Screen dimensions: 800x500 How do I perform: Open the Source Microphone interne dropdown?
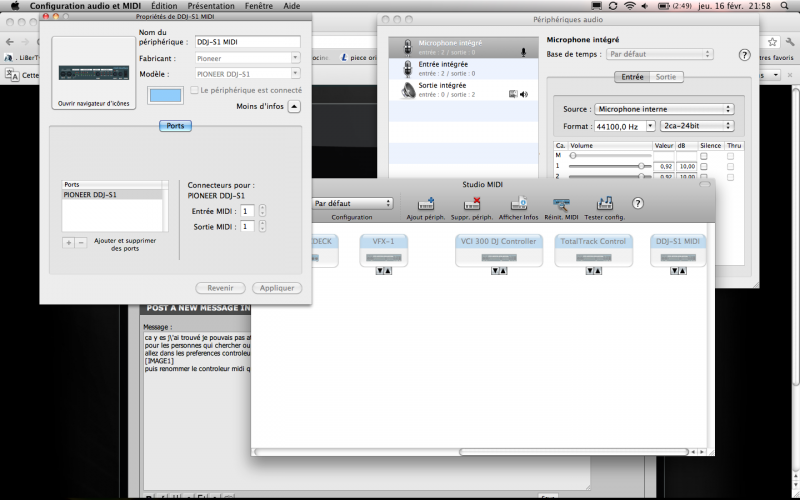[x=664, y=109]
